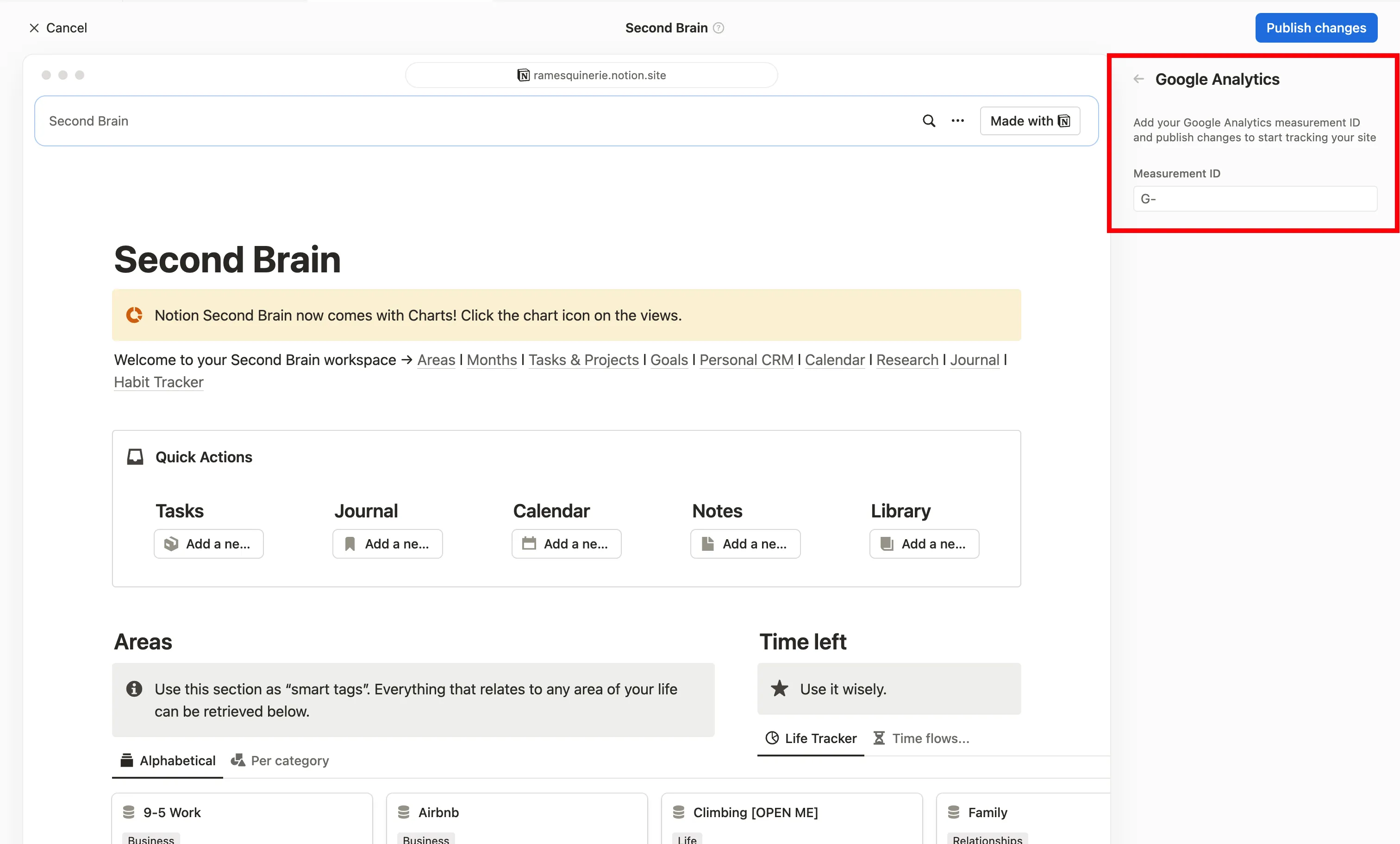The height and width of the screenshot is (844, 1400).
Task: Click the Cancel button label
Action: coord(67,28)
